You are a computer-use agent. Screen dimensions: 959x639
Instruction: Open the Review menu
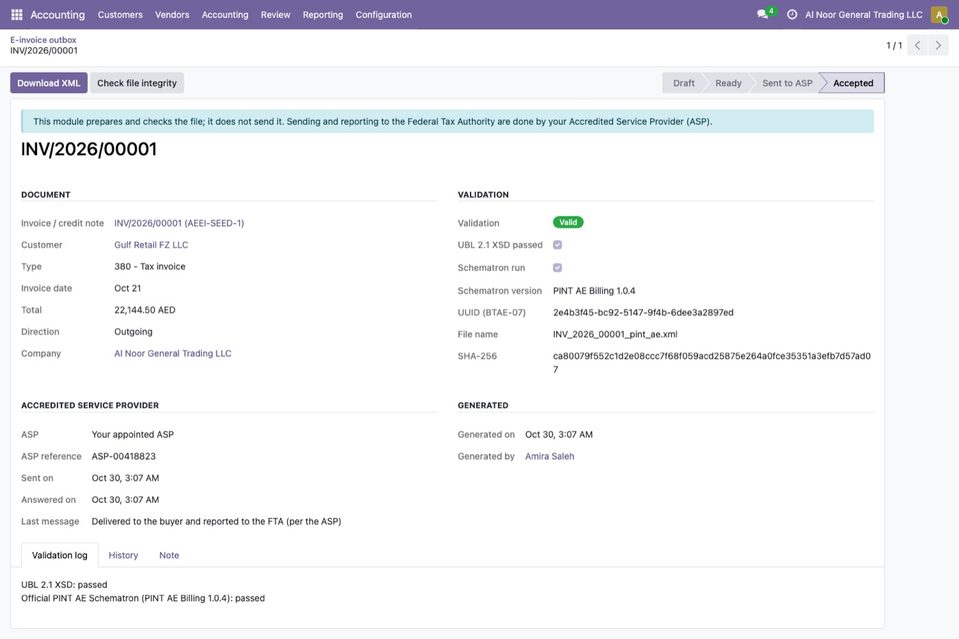click(x=275, y=15)
